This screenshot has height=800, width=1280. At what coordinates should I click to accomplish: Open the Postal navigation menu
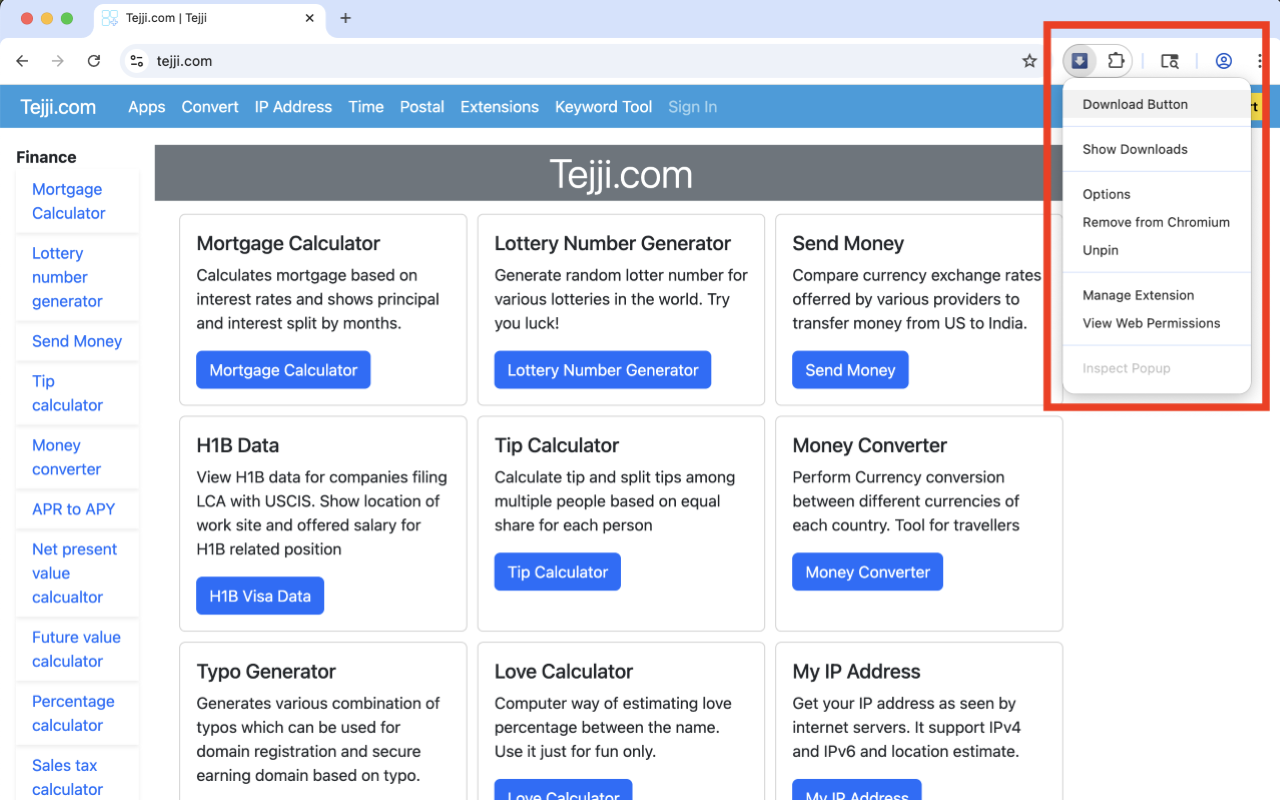(422, 107)
